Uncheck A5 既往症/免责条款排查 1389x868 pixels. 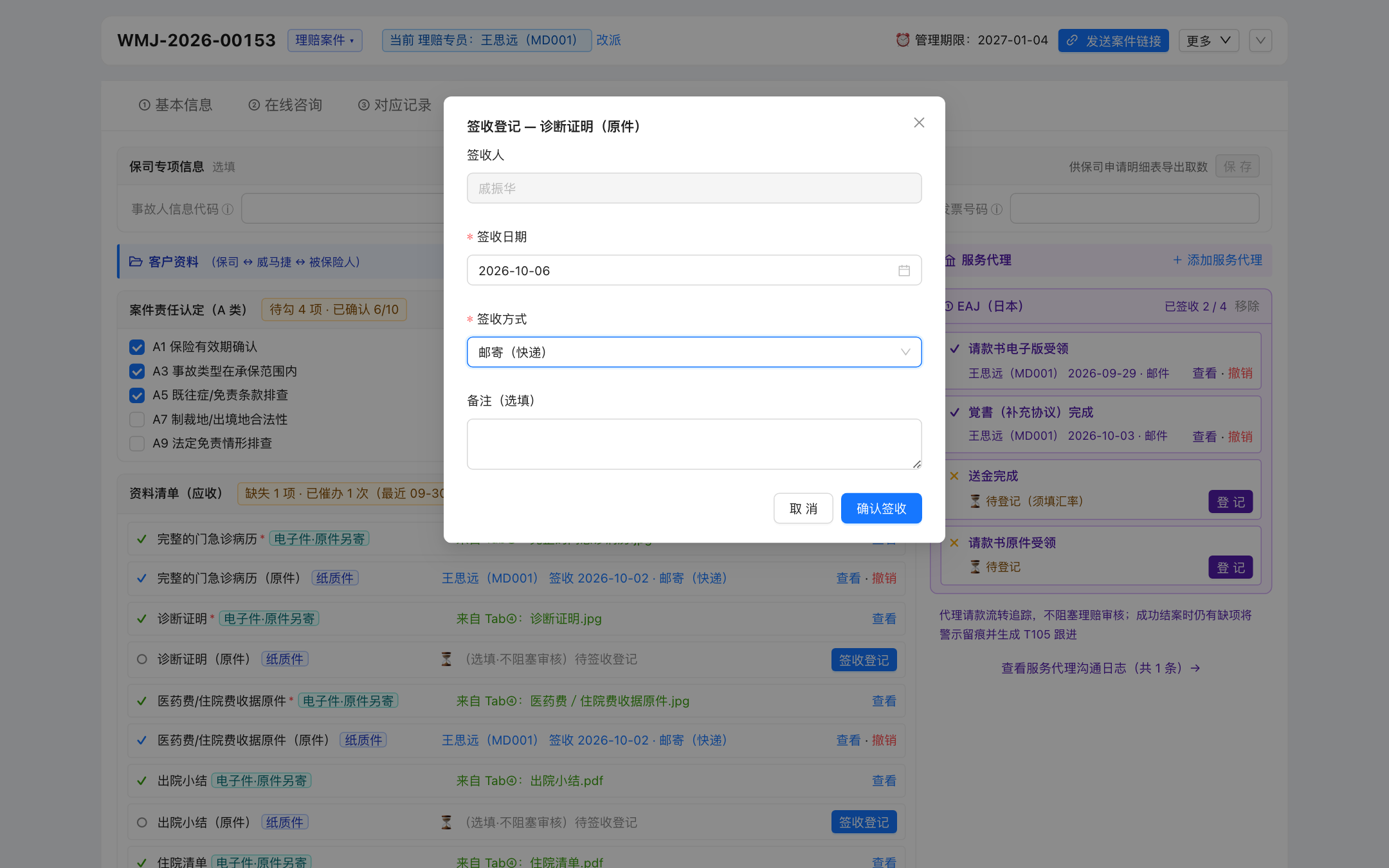pyautogui.click(x=137, y=395)
